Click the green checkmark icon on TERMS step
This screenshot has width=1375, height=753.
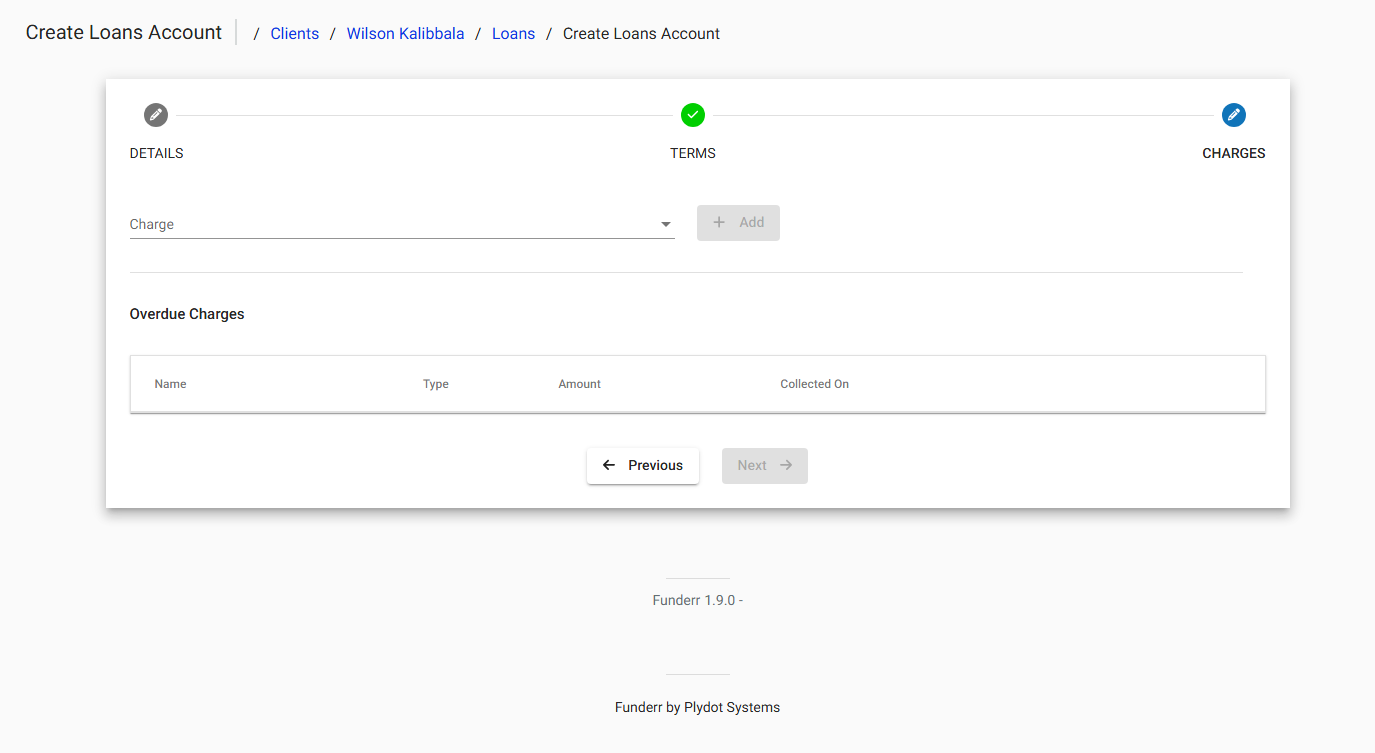click(x=693, y=115)
